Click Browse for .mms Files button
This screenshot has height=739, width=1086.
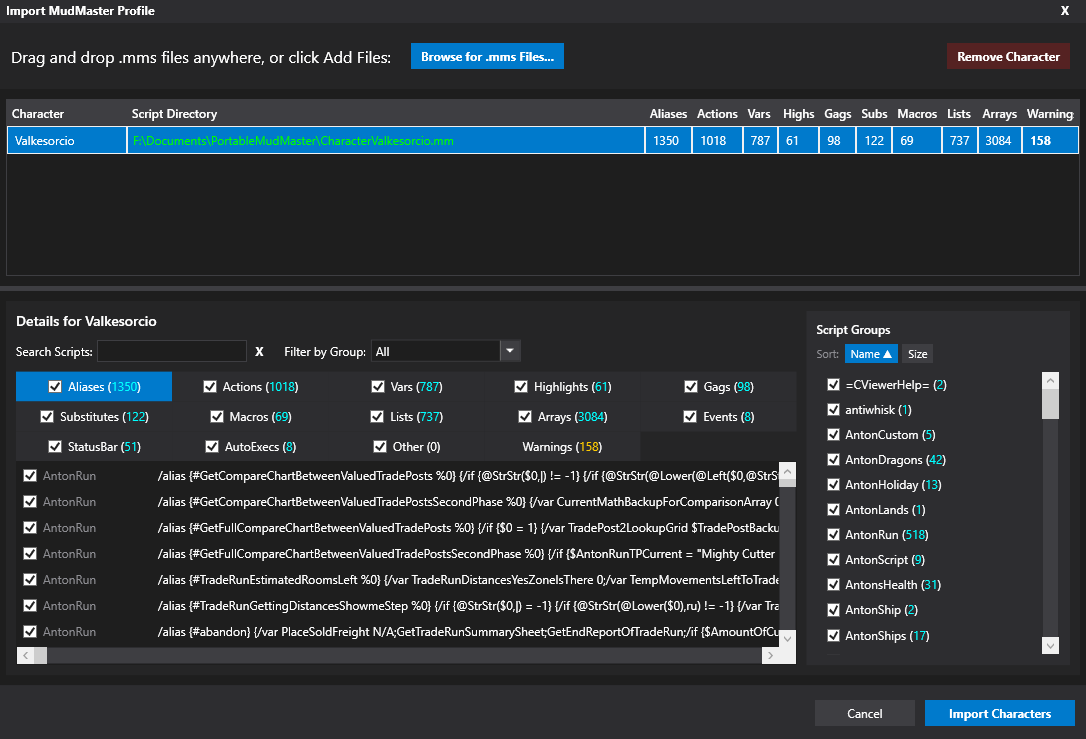(487, 56)
